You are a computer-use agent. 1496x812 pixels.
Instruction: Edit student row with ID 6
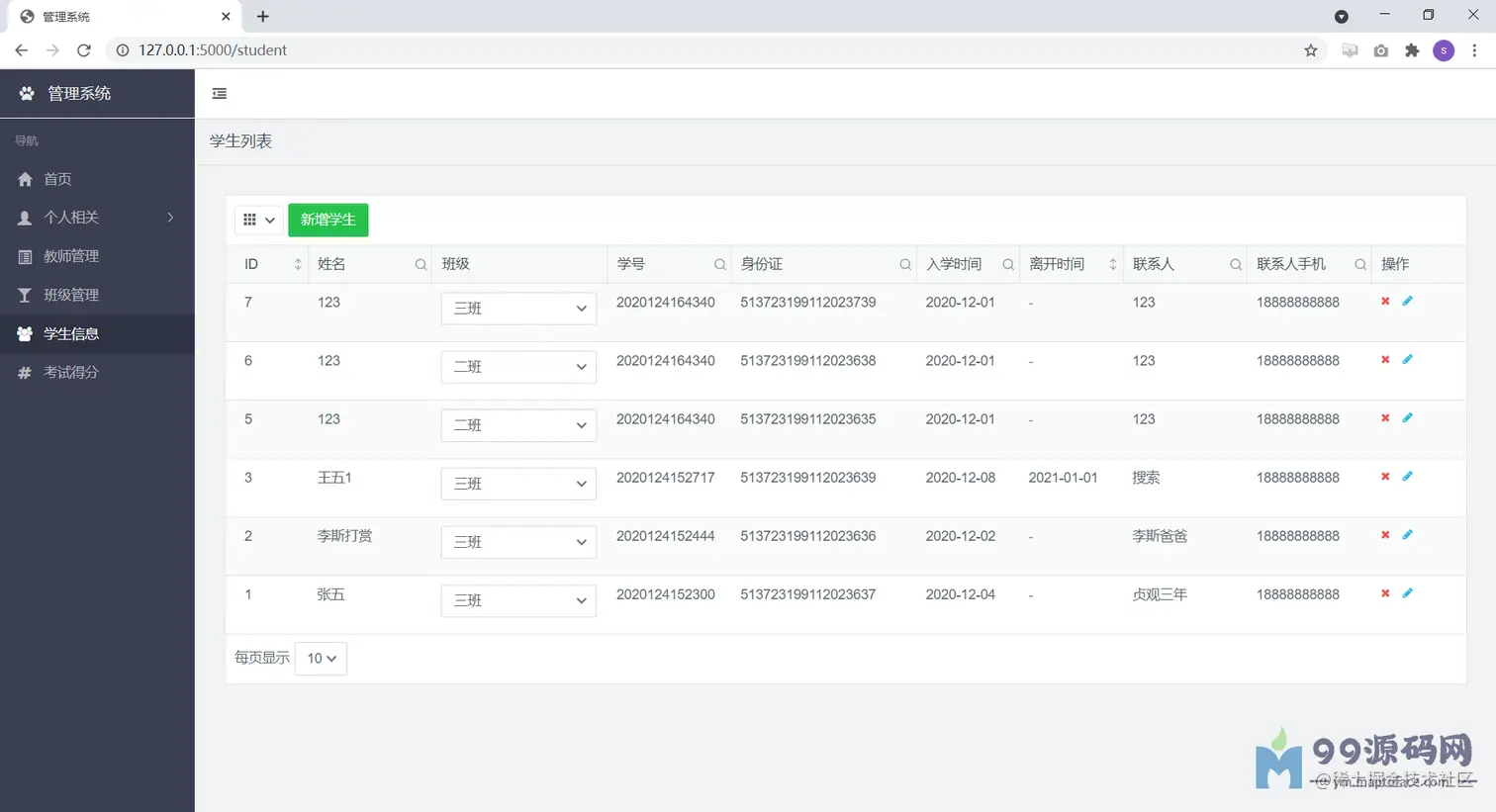(x=1407, y=359)
